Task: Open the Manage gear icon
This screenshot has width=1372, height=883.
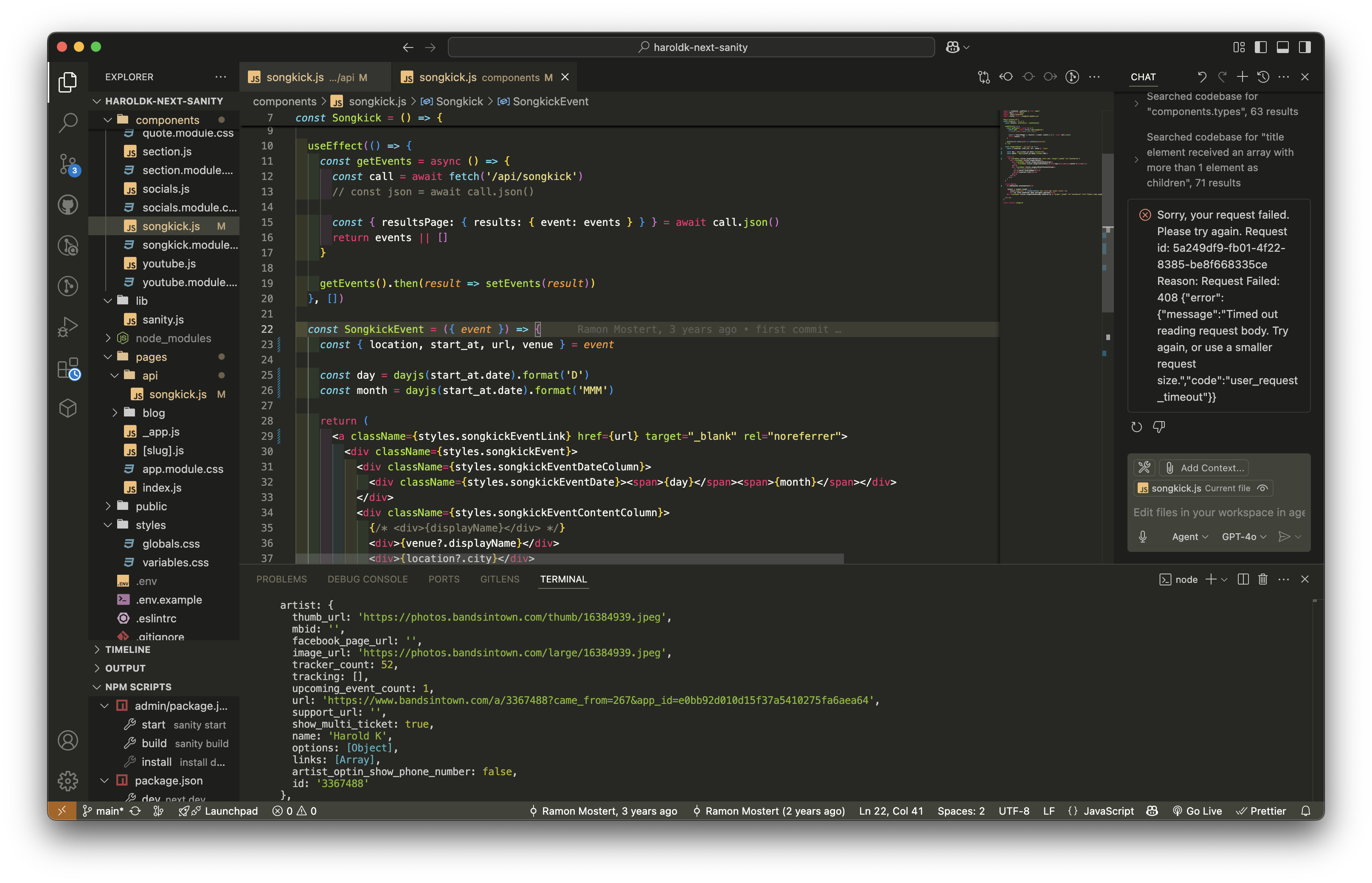Action: point(67,781)
